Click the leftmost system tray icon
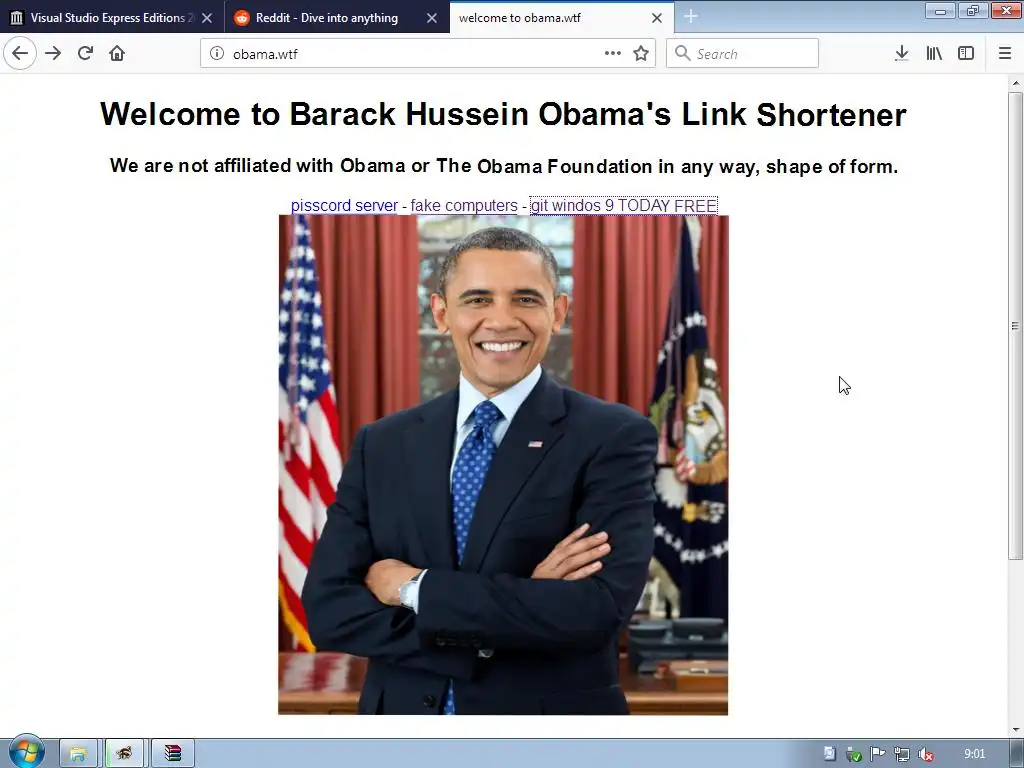 click(x=829, y=754)
